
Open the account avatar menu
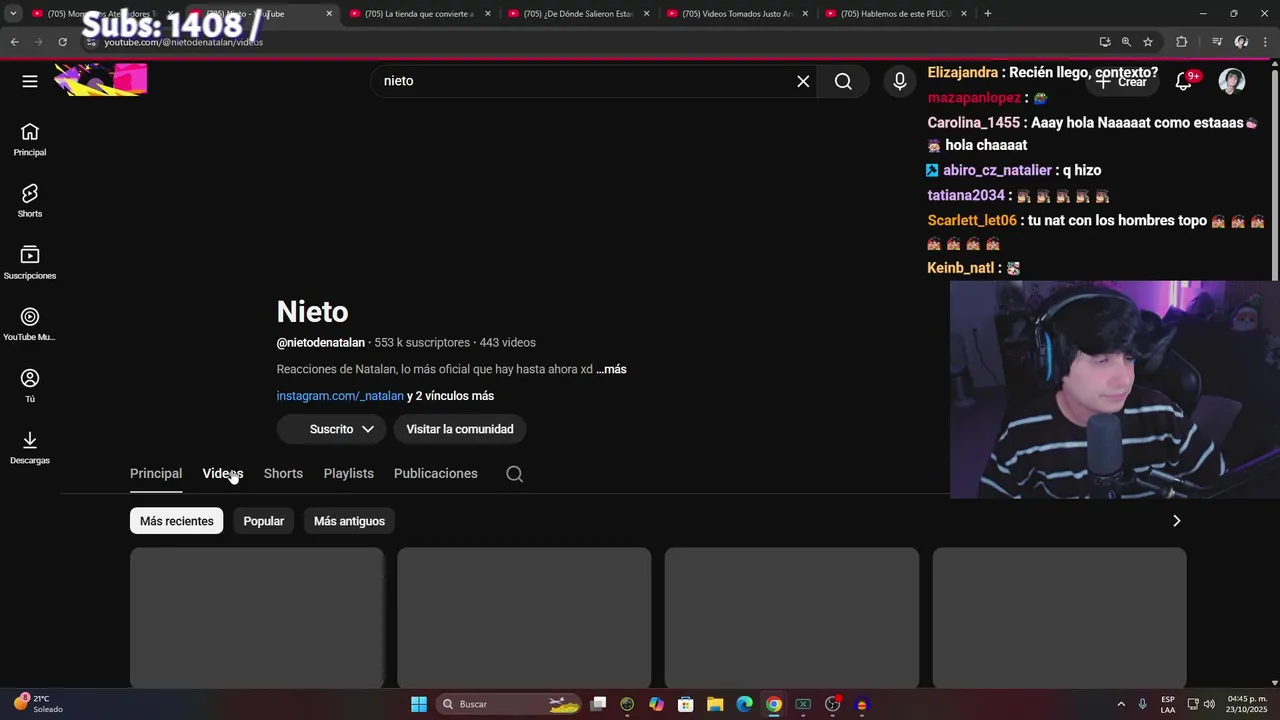1232,81
